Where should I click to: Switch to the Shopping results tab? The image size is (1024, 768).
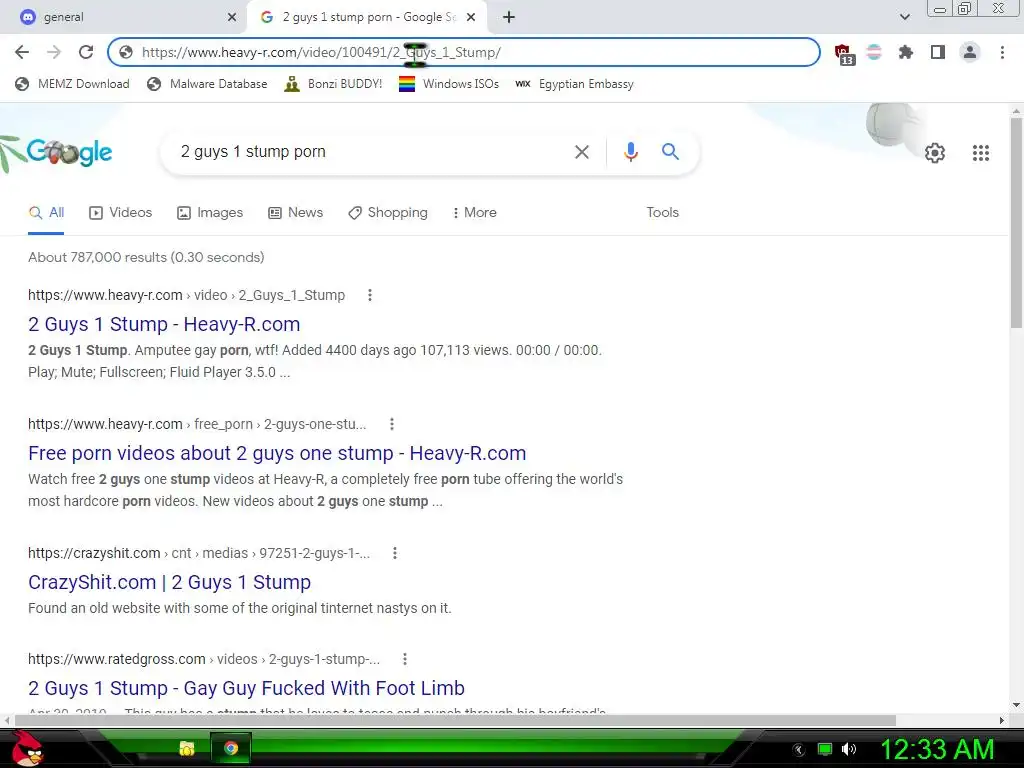[x=388, y=212]
